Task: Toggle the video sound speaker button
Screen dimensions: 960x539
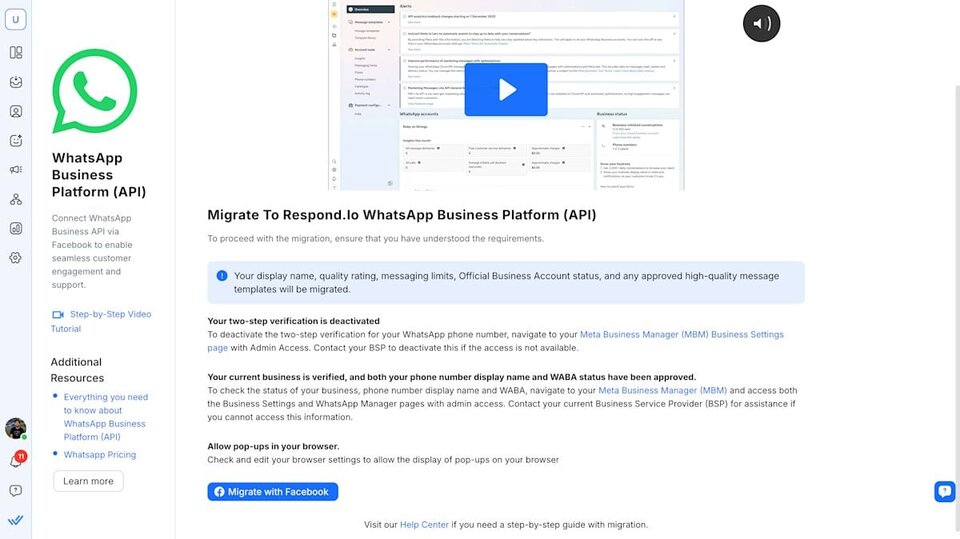Action: point(761,23)
